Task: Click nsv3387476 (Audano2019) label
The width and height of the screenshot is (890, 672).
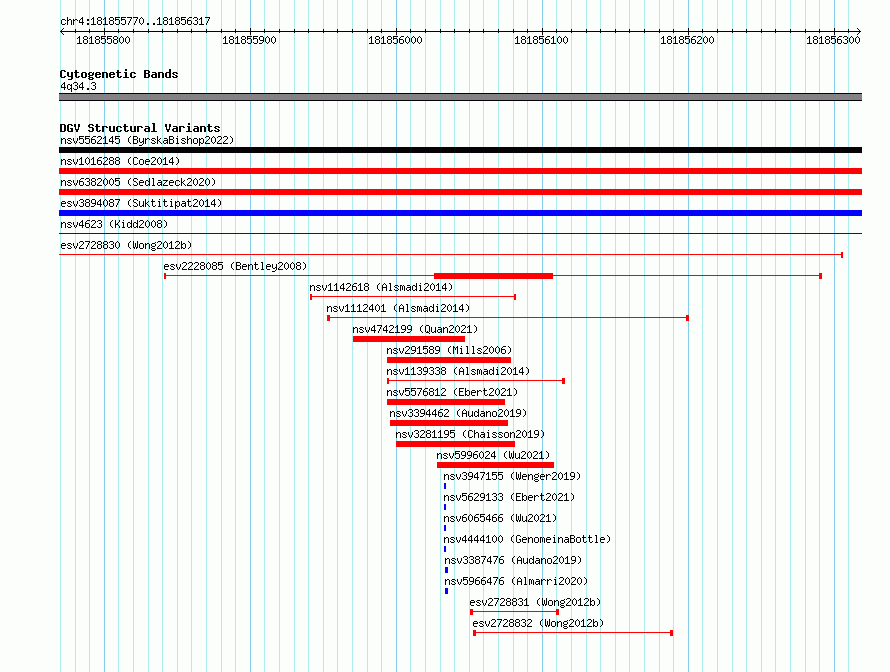Action: coord(513,560)
